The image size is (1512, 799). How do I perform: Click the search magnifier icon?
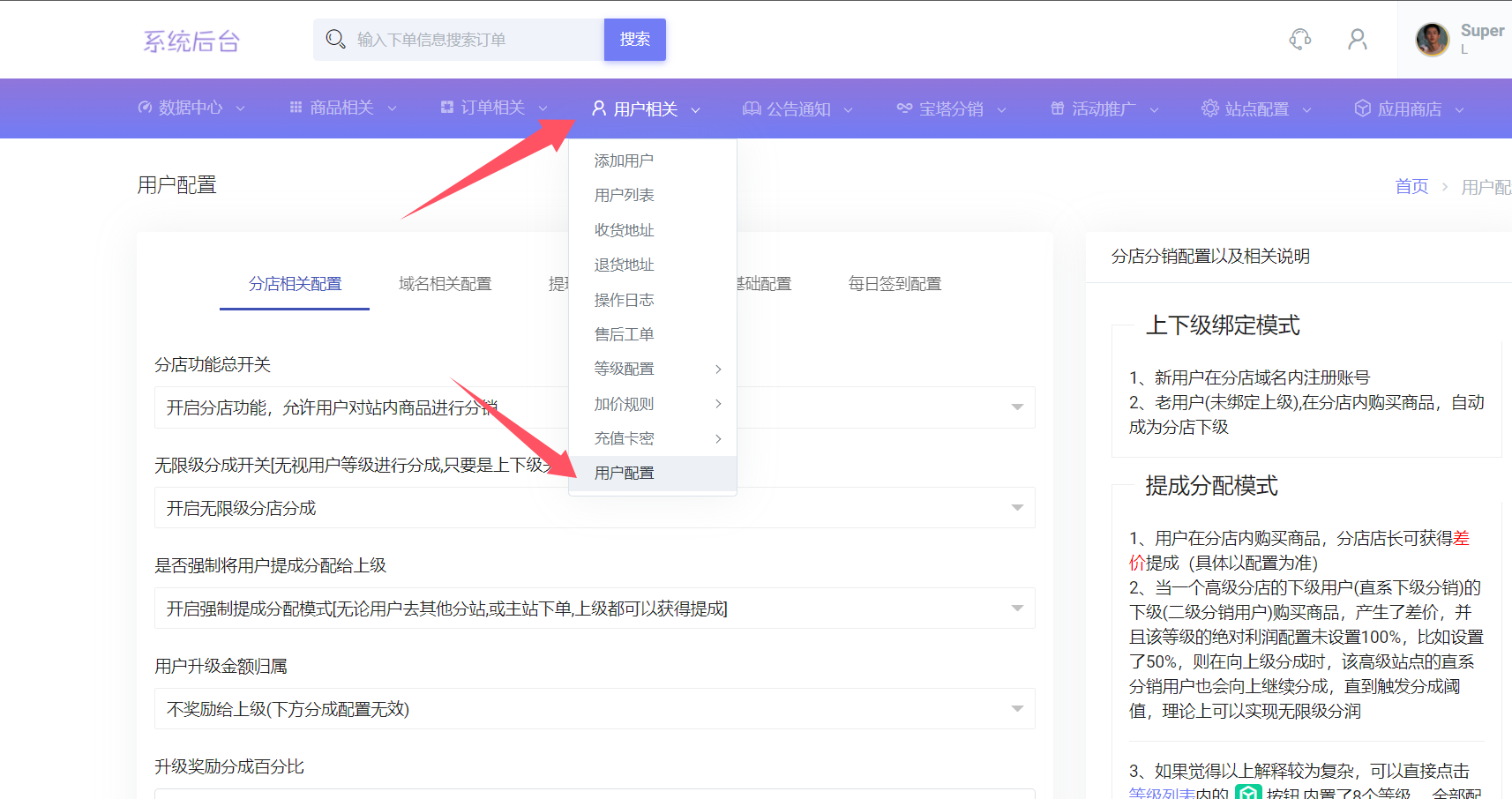pos(335,40)
